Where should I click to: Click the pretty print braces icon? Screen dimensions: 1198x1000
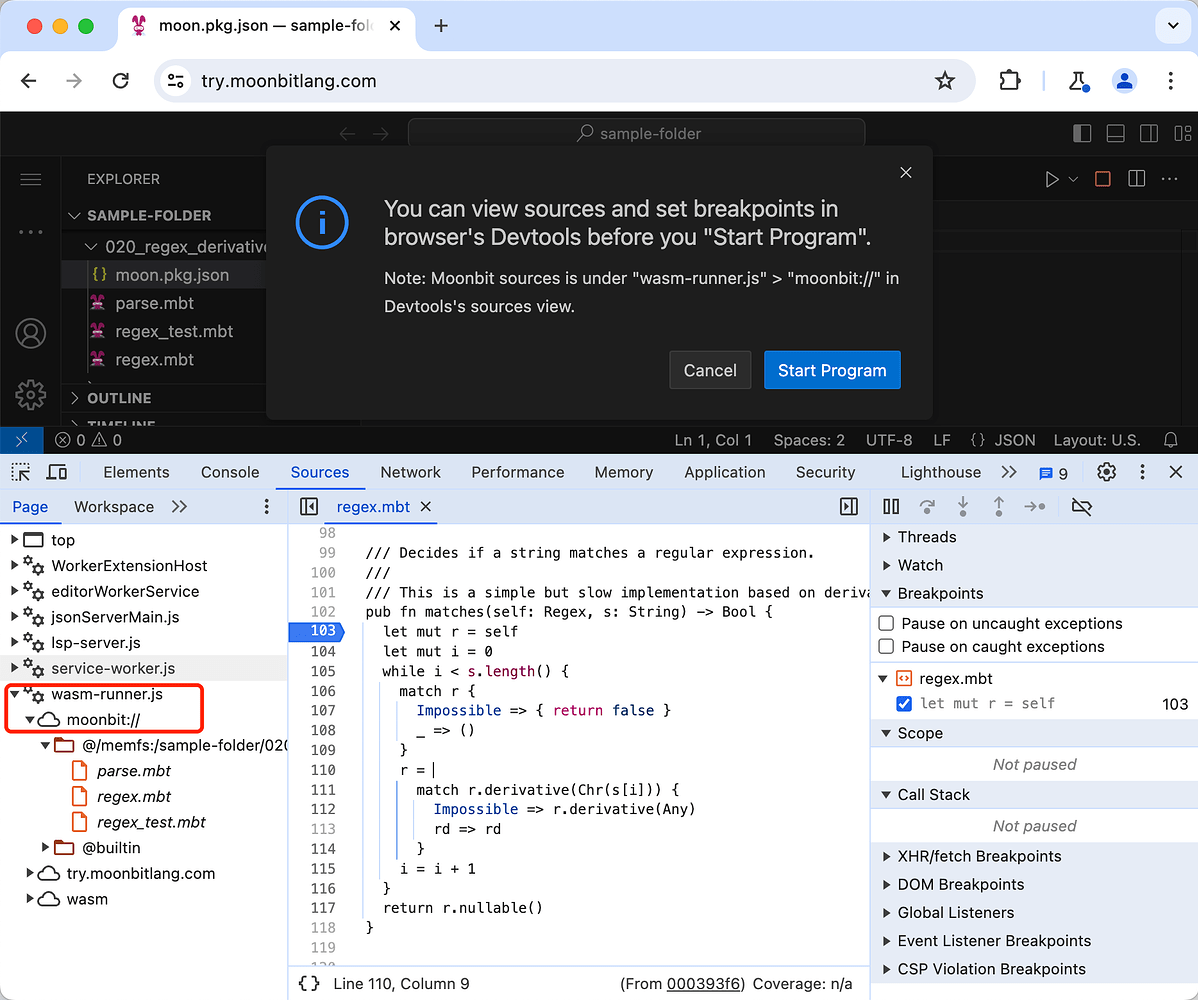tap(309, 984)
